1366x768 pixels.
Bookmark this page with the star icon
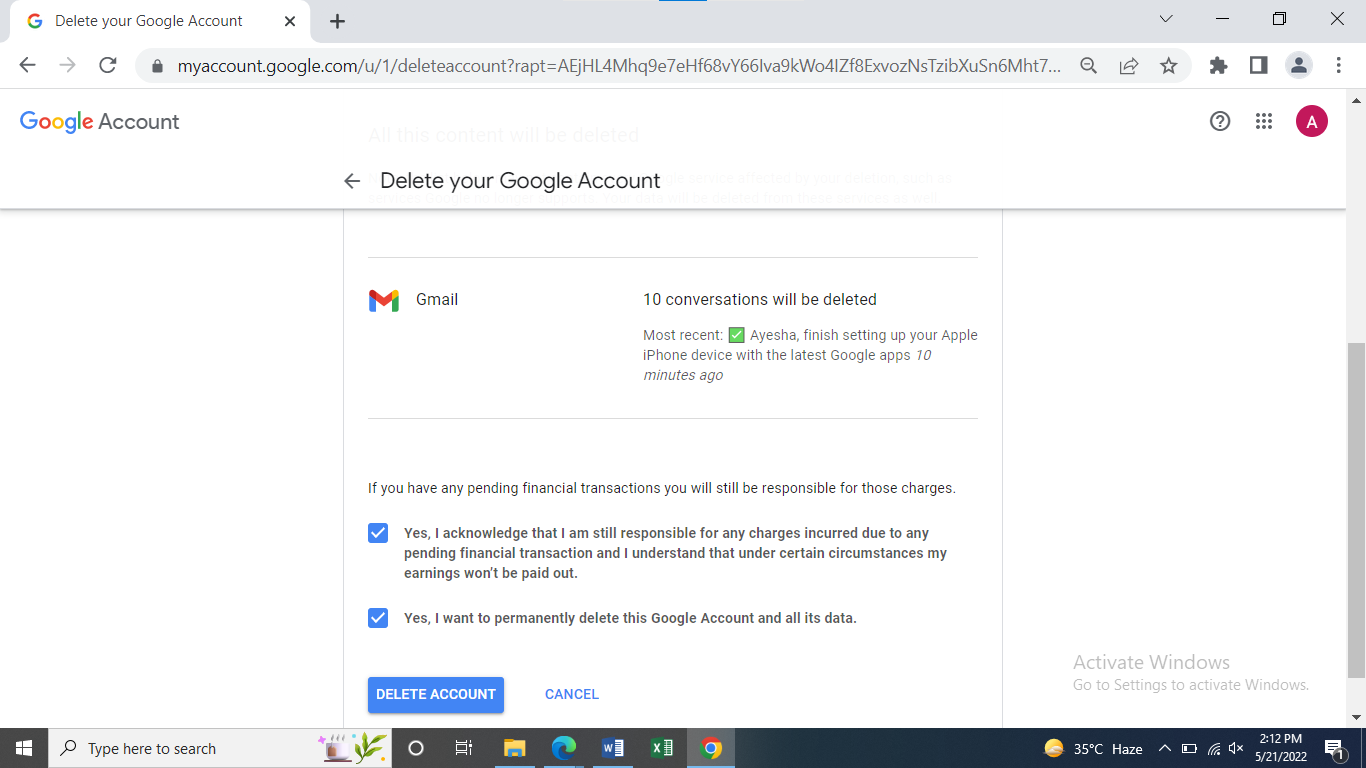pos(1168,65)
